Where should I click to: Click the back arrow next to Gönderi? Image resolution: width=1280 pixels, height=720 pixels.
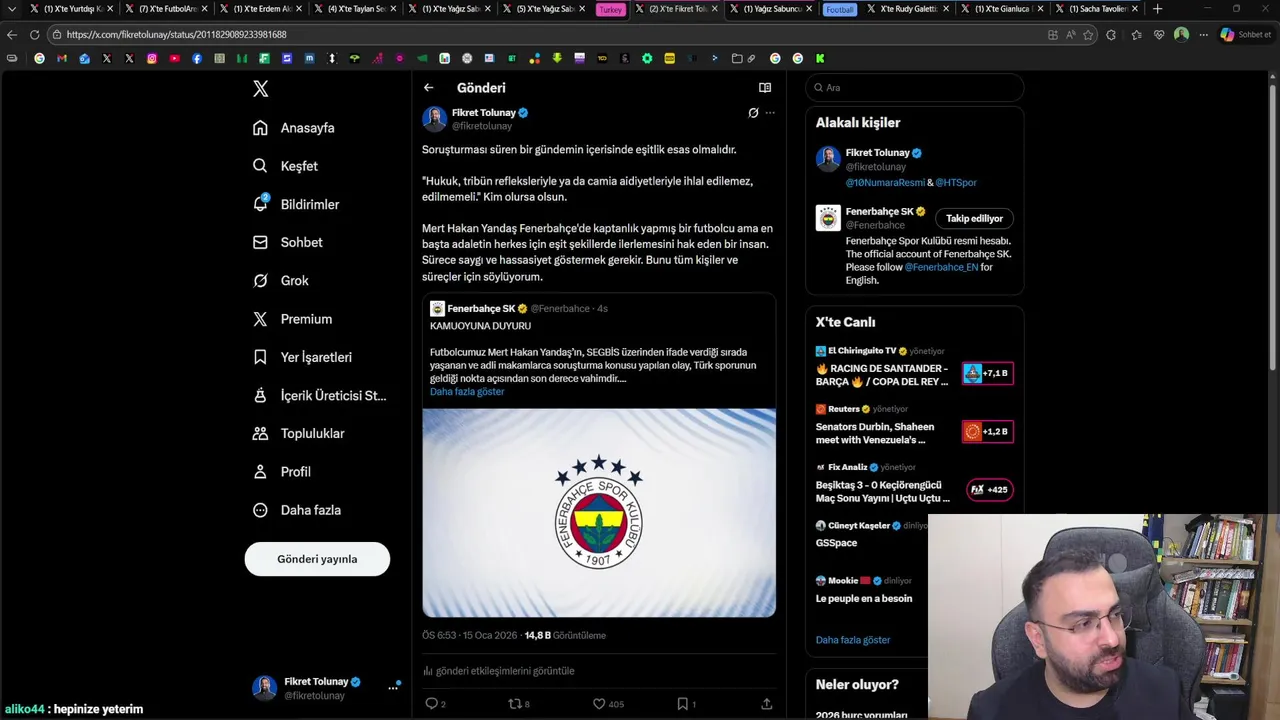click(428, 88)
